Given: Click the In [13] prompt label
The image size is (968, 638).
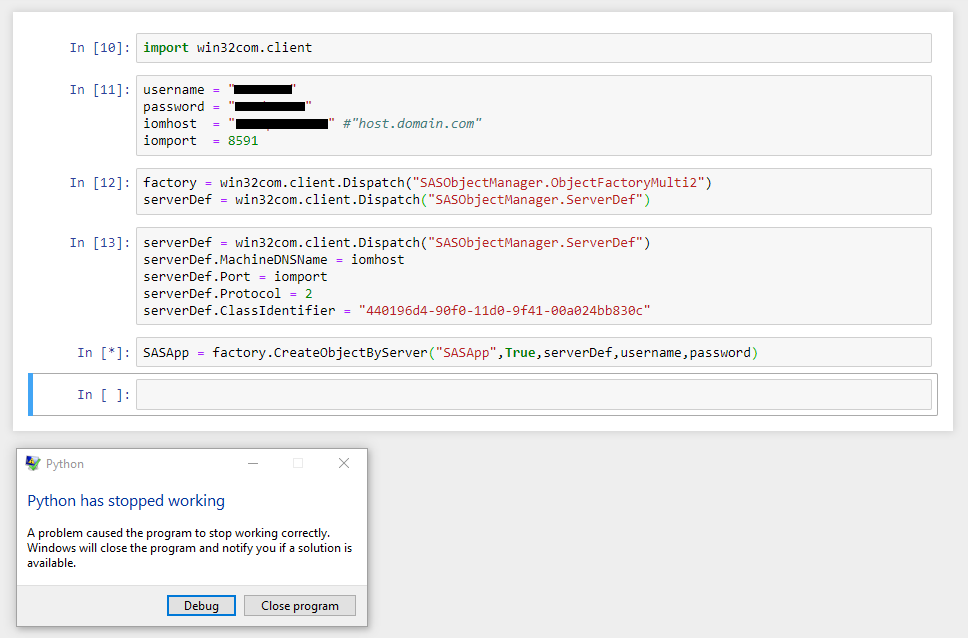Looking at the screenshot, I should [99, 243].
